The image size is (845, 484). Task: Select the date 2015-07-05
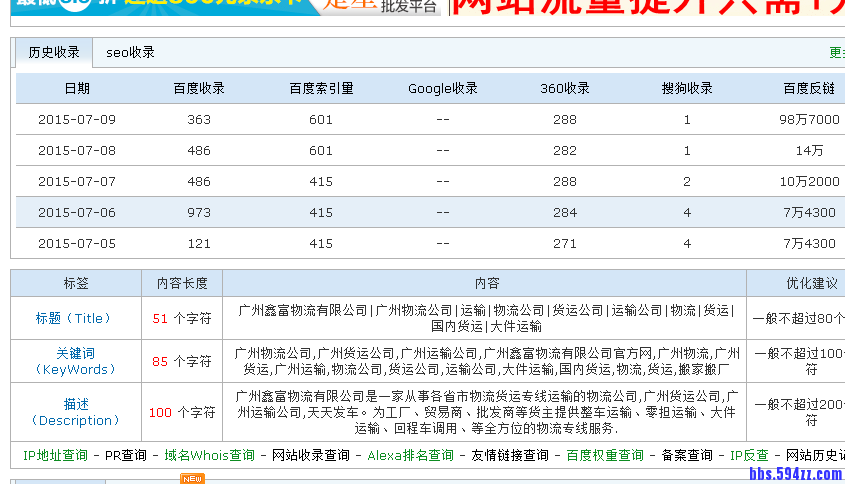tap(77, 244)
